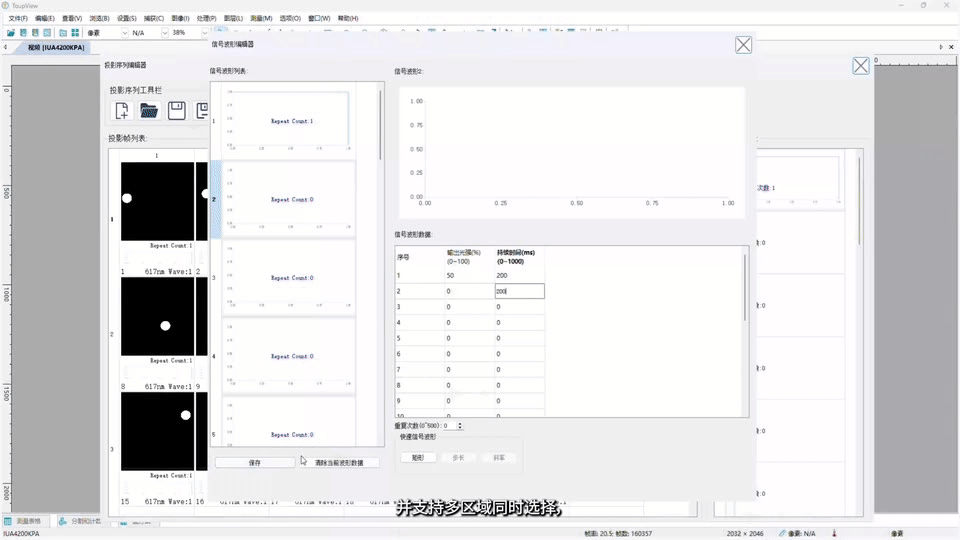Image resolution: width=960 pixels, height=540 pixels.
Task: Expand the 38% zoom dropdown
Action: coord(204,32)
